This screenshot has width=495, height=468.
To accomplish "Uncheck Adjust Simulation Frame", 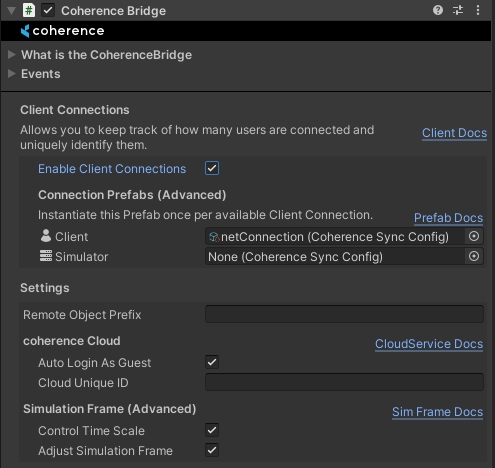I will coord(212,450).
